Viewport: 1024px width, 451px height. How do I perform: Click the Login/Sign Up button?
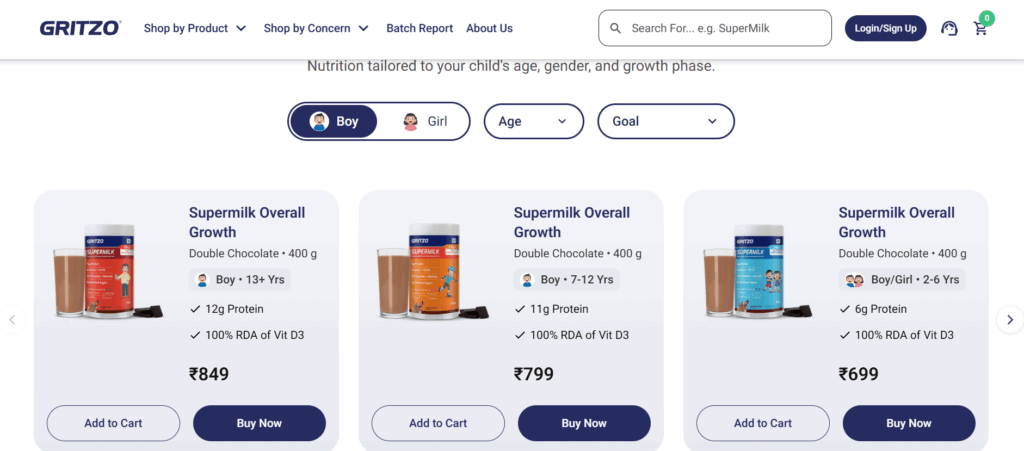click(x=885, y=29)
